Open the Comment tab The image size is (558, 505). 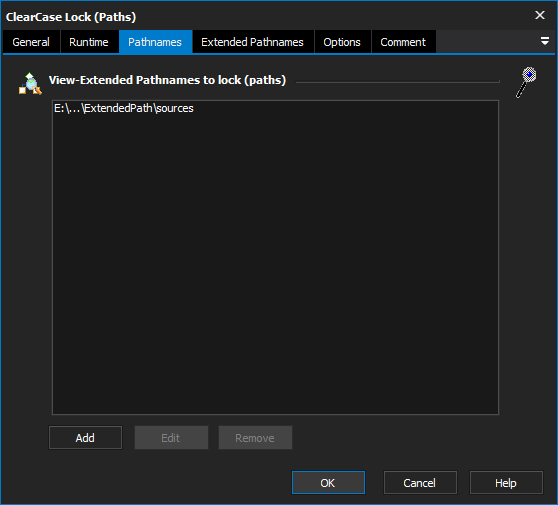tap(403, 42)
